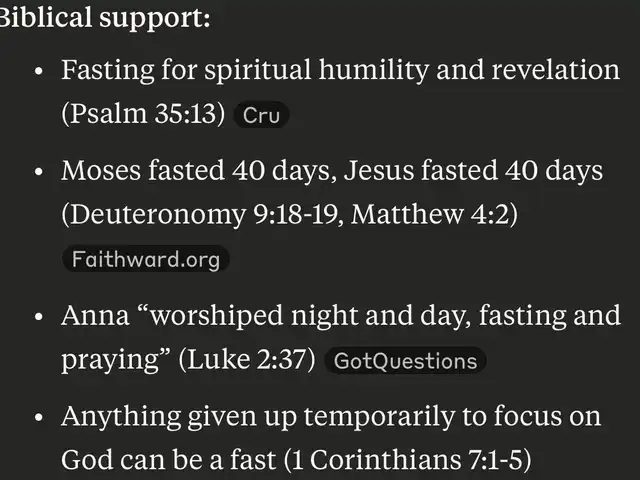Image resolution: width=640 pixels, height=480 pixels.
Task: Click the word "praying" before Luke reference
Action: point(114,360)
